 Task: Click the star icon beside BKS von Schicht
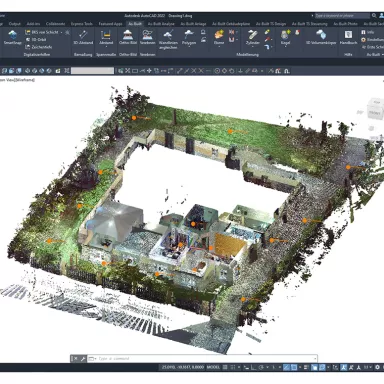[67, 32]
